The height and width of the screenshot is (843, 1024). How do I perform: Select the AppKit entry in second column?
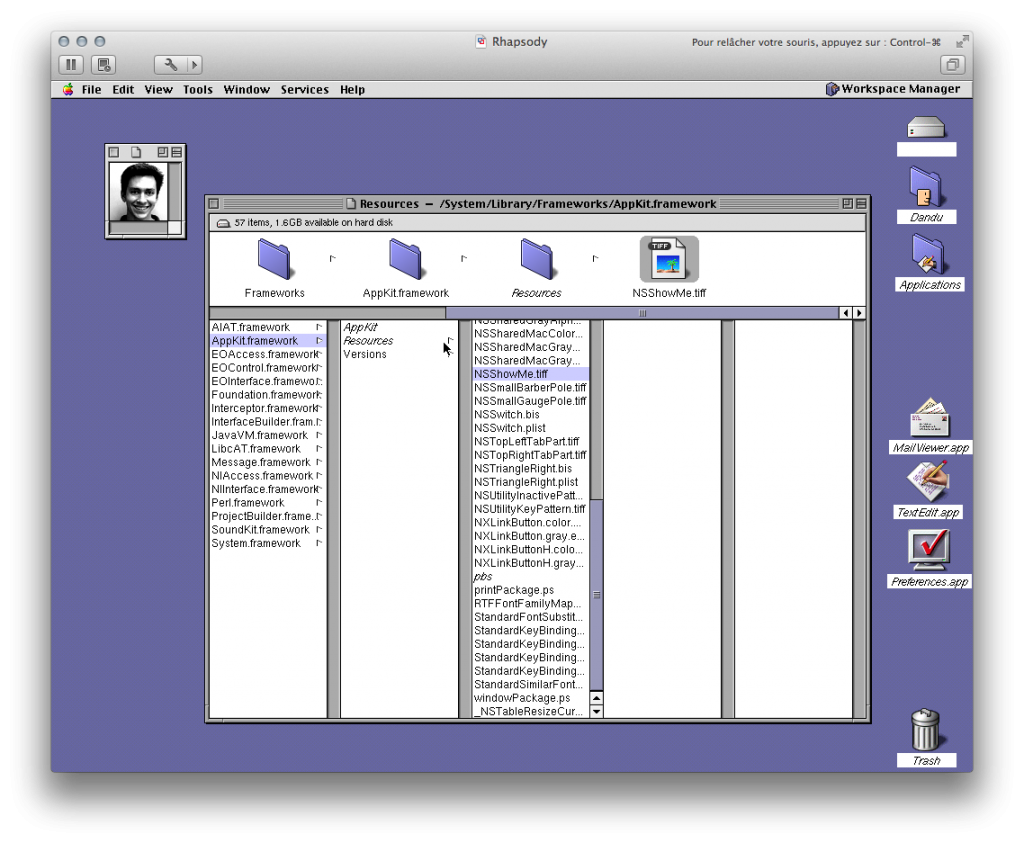coord(399,327)
